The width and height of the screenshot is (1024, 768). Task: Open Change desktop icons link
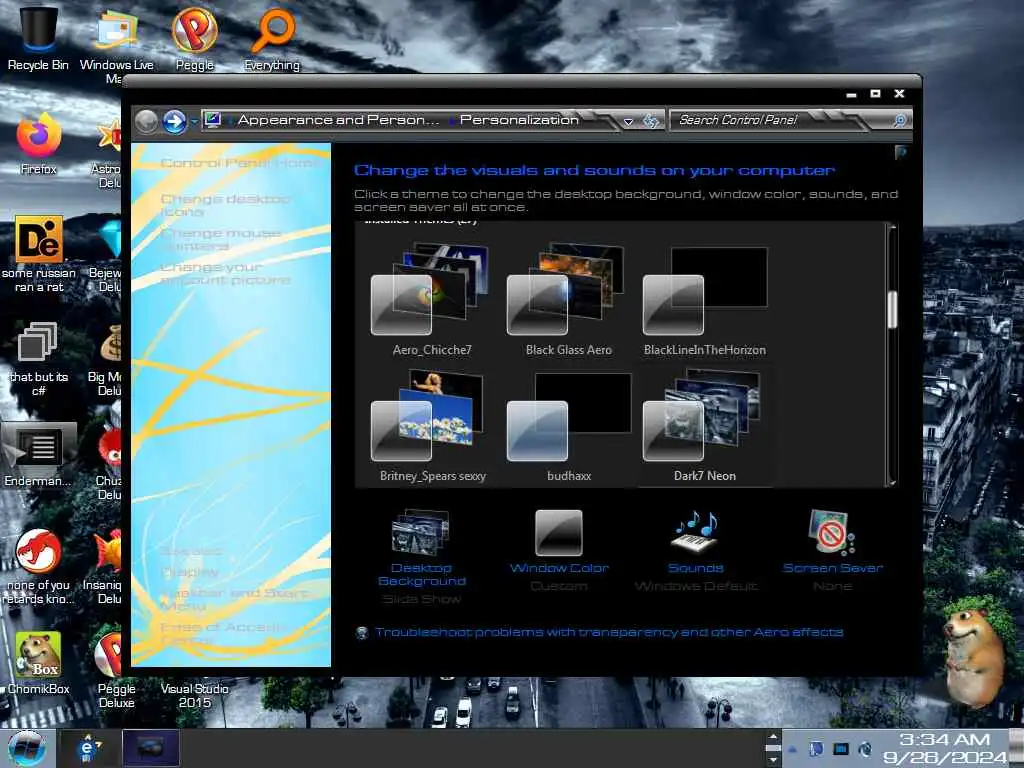click(x=225, y=205)
